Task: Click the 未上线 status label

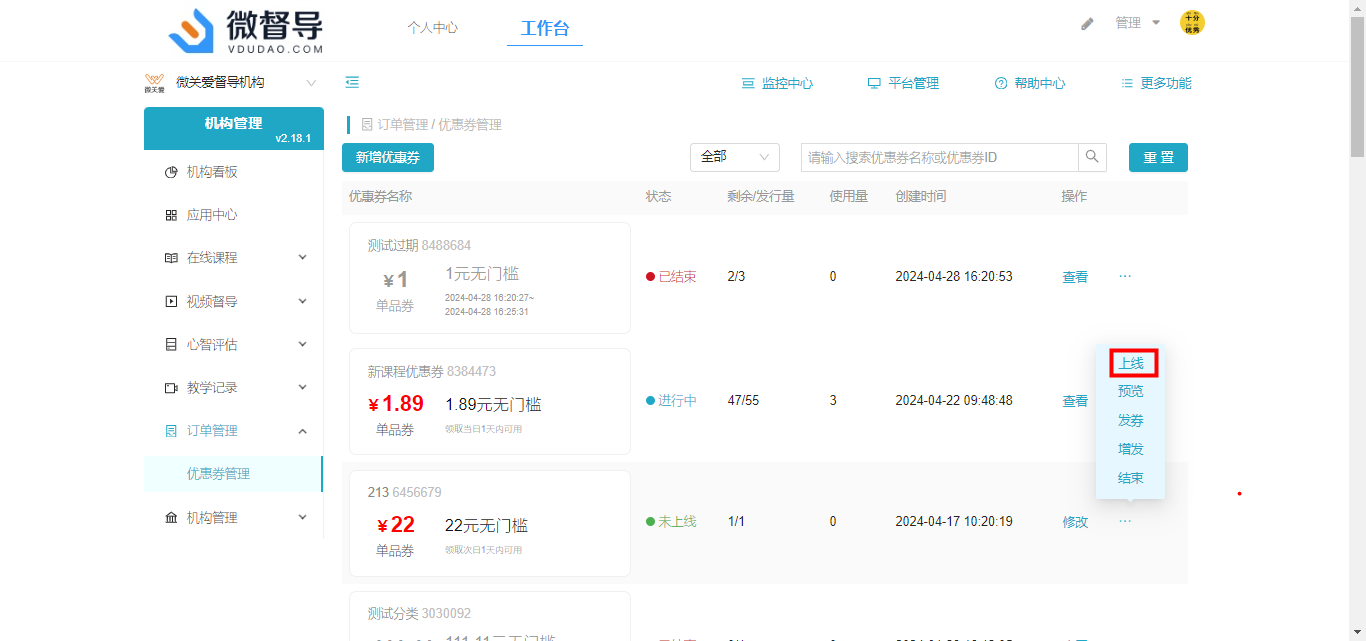Action: pyautogui.click(x=671, y=522)
